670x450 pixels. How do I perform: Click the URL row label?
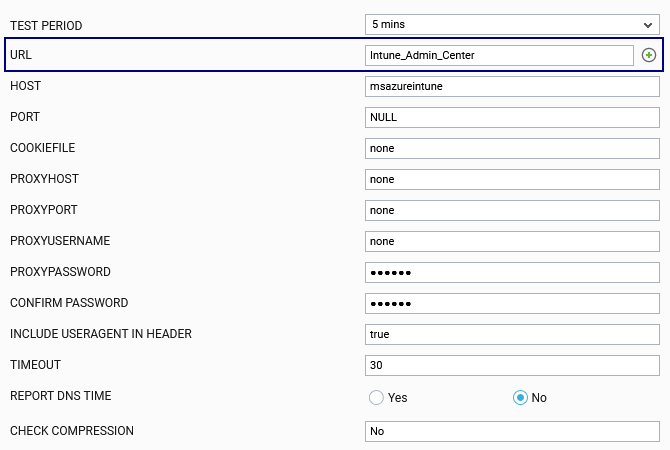click(21, 55)
